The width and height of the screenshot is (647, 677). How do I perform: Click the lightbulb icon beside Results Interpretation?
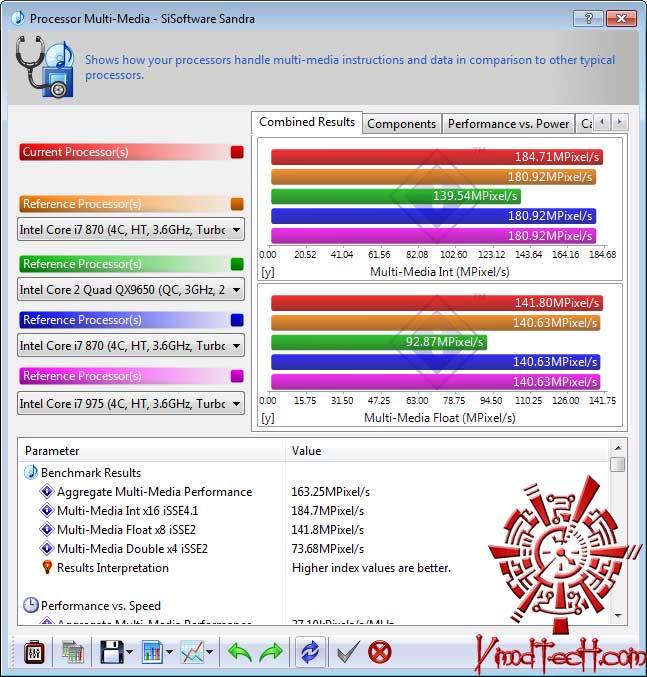47,567
